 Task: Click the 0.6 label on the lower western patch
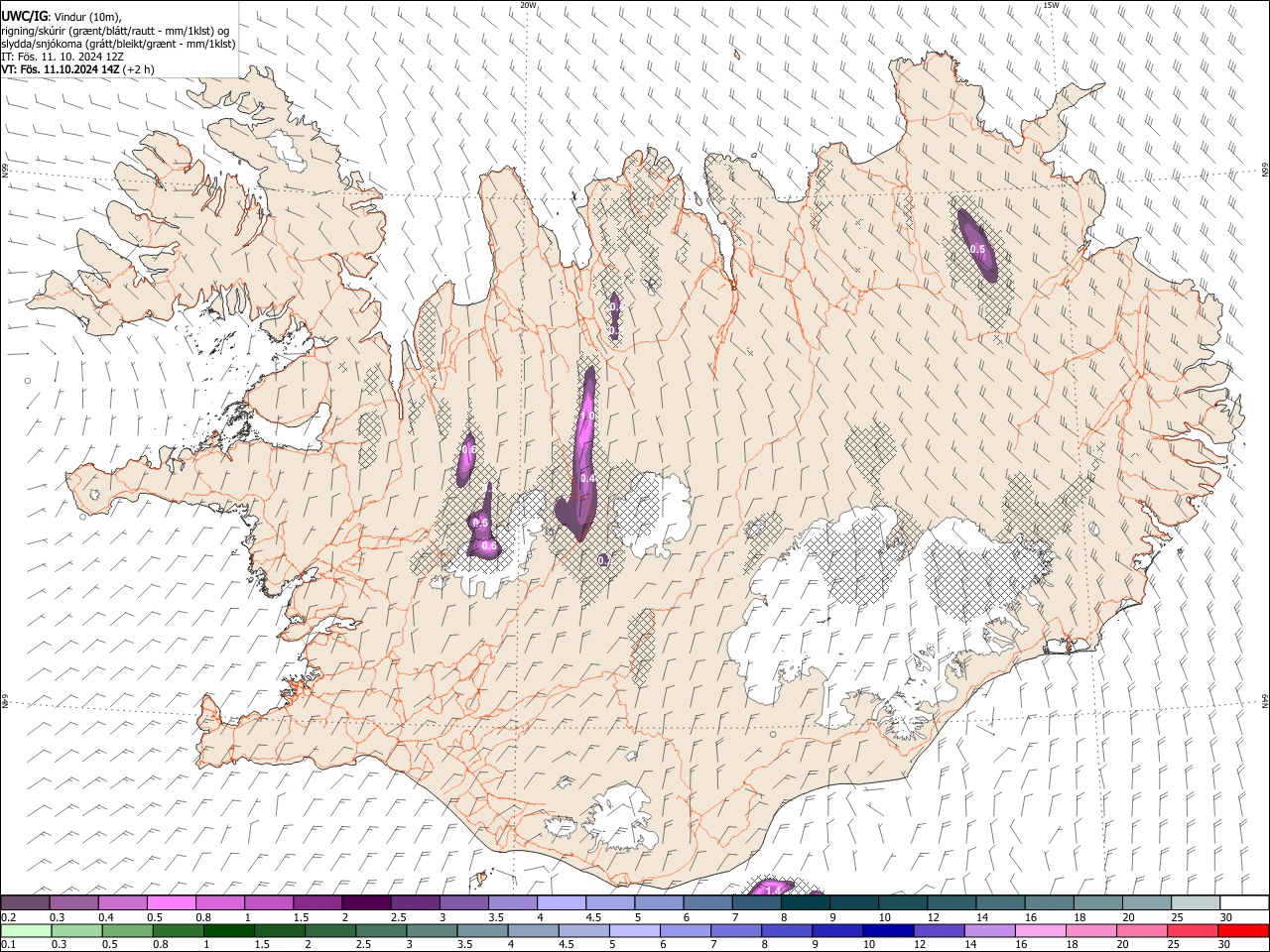pyautogui.click(x=488, y=545)
